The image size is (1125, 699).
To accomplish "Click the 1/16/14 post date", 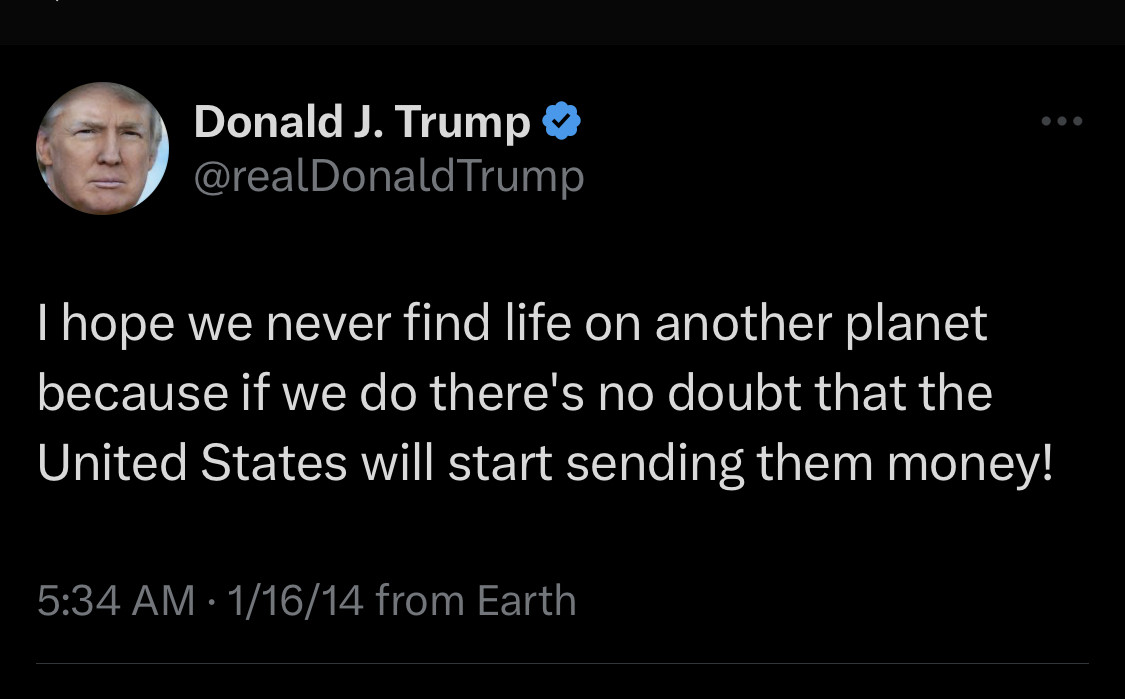I will pyautogui.click(x=295, y=601).
